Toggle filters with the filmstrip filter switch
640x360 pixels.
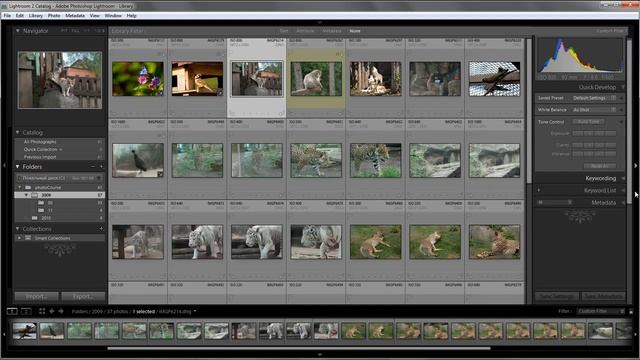pos(631,311)
